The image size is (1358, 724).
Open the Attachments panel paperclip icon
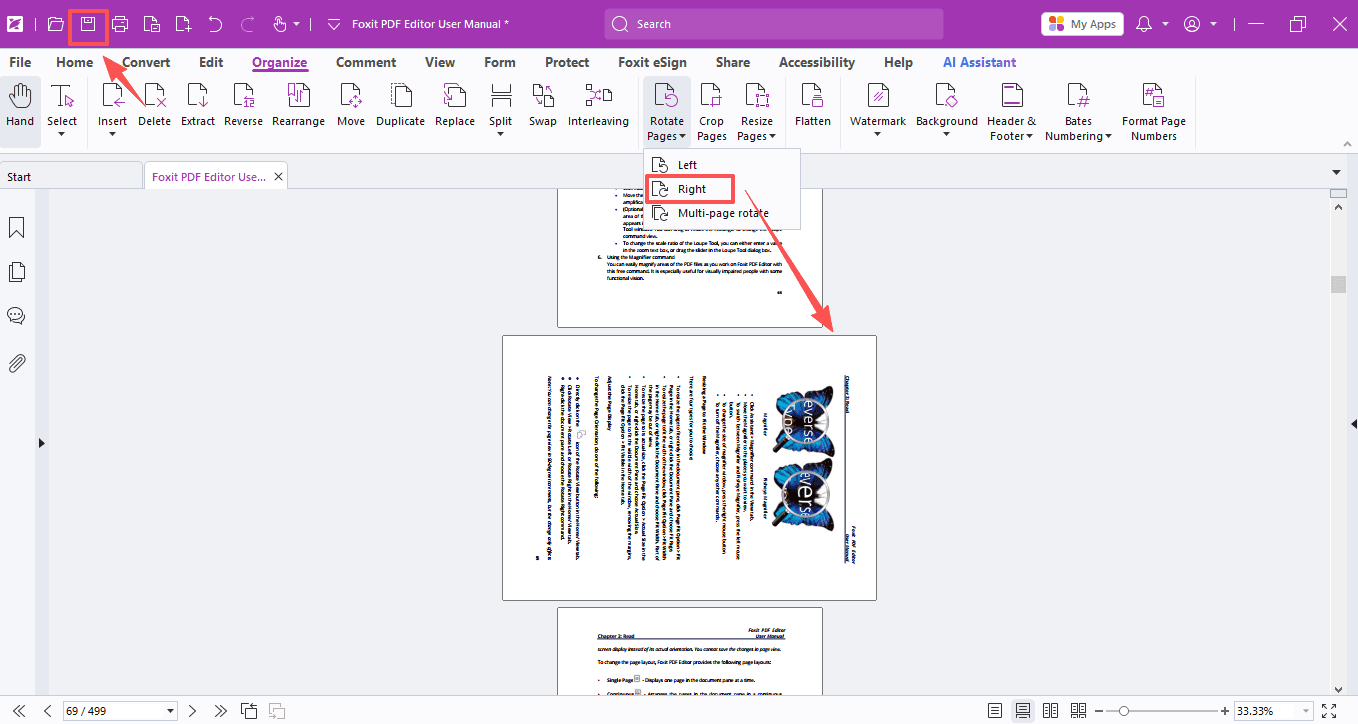[17, 363]
